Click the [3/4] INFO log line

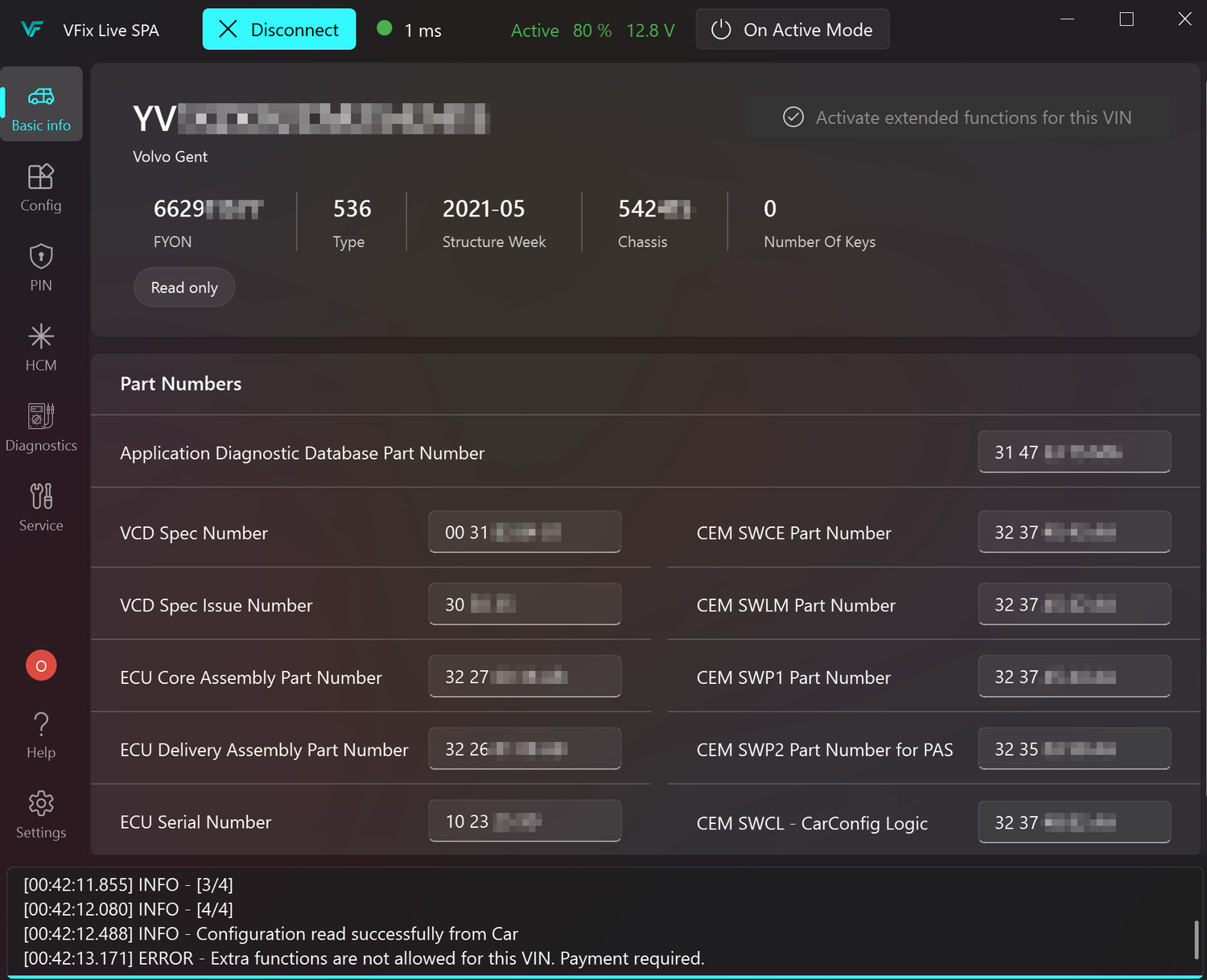tap(128, 884)
